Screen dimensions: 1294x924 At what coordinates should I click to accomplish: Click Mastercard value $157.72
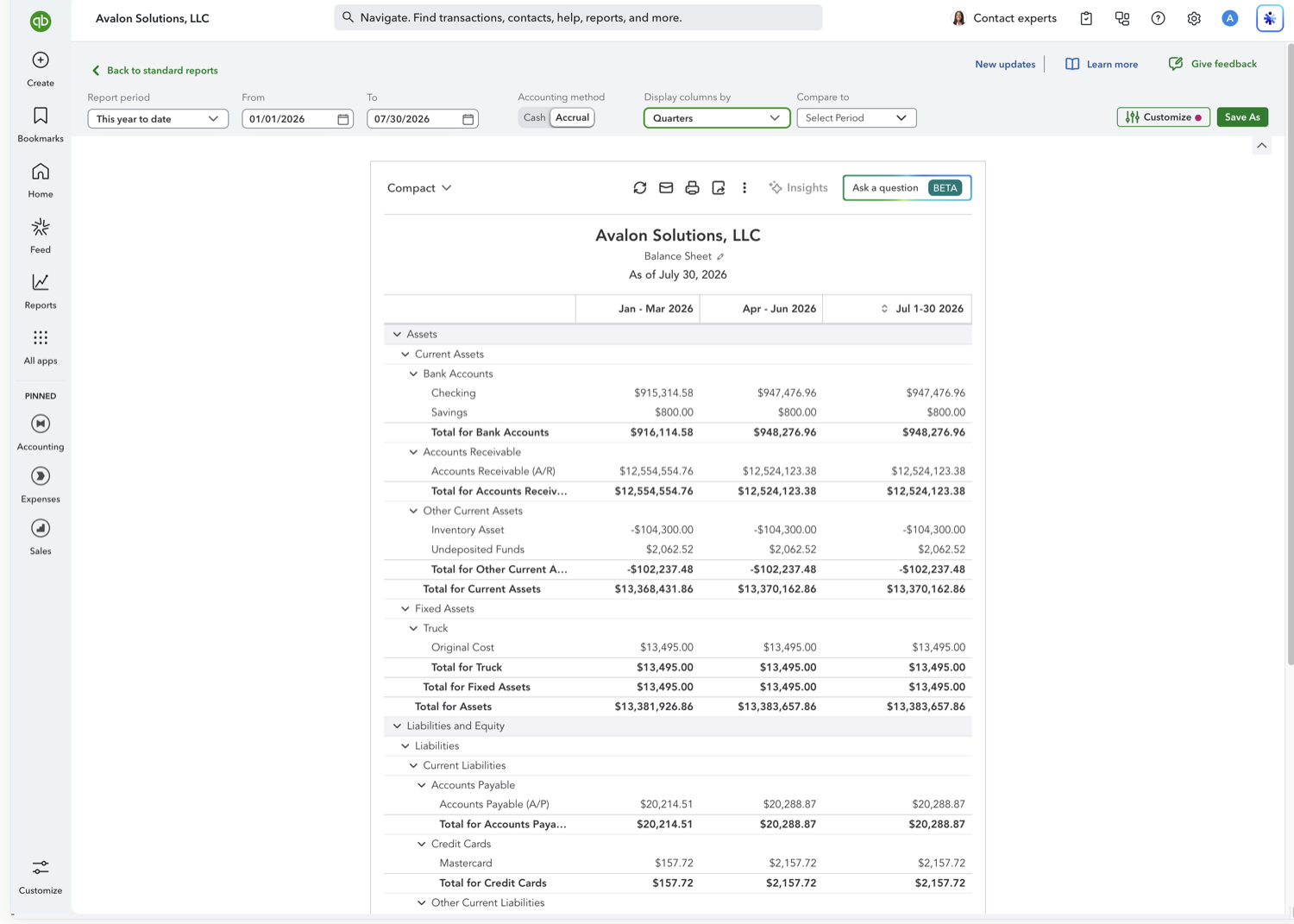(x=674, y=864)
